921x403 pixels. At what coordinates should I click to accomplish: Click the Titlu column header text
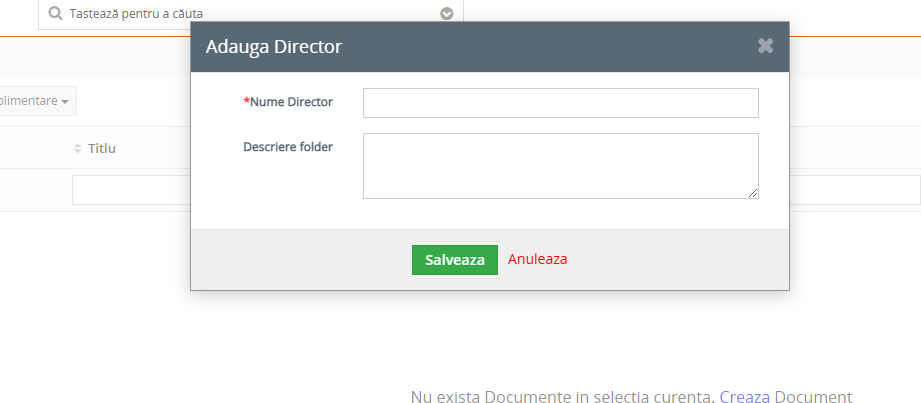[x=102, y=148]
